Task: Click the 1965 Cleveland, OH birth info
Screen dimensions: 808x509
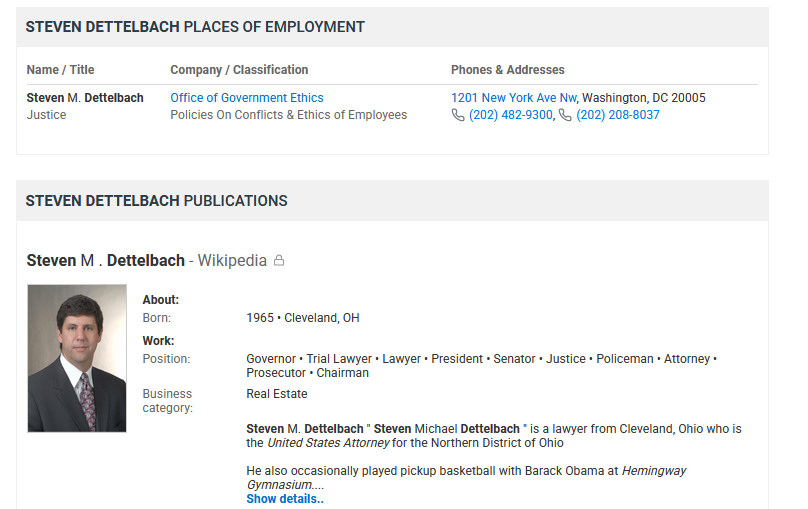Action: (303, 318)
